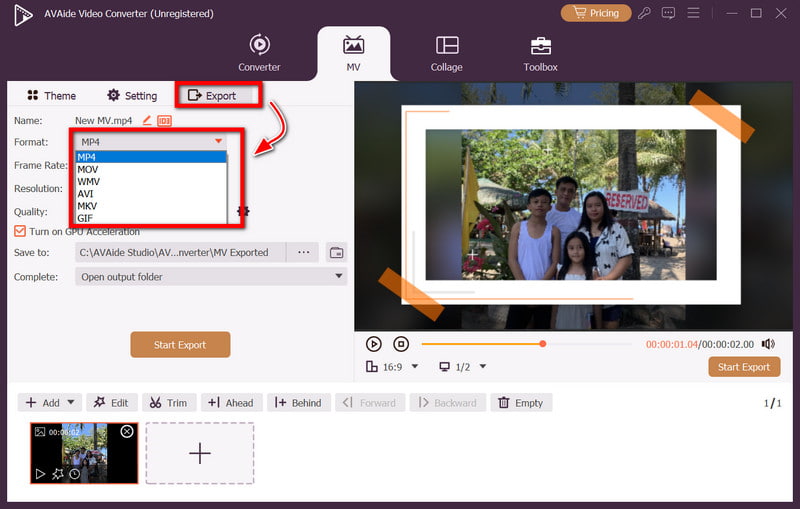This screenshot has height=509, width=800.
Task: Switch to the Collage tab
Action: [447, 53]
